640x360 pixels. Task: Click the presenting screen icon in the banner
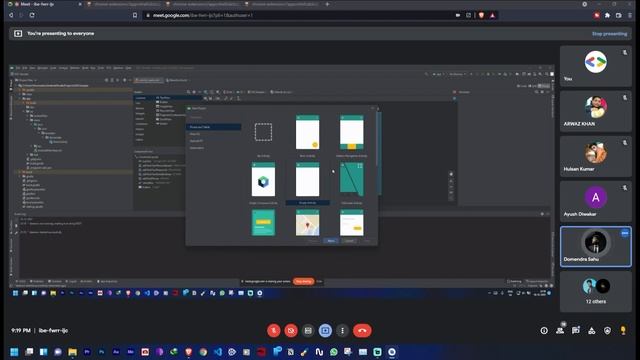click(x=18, y=33)
